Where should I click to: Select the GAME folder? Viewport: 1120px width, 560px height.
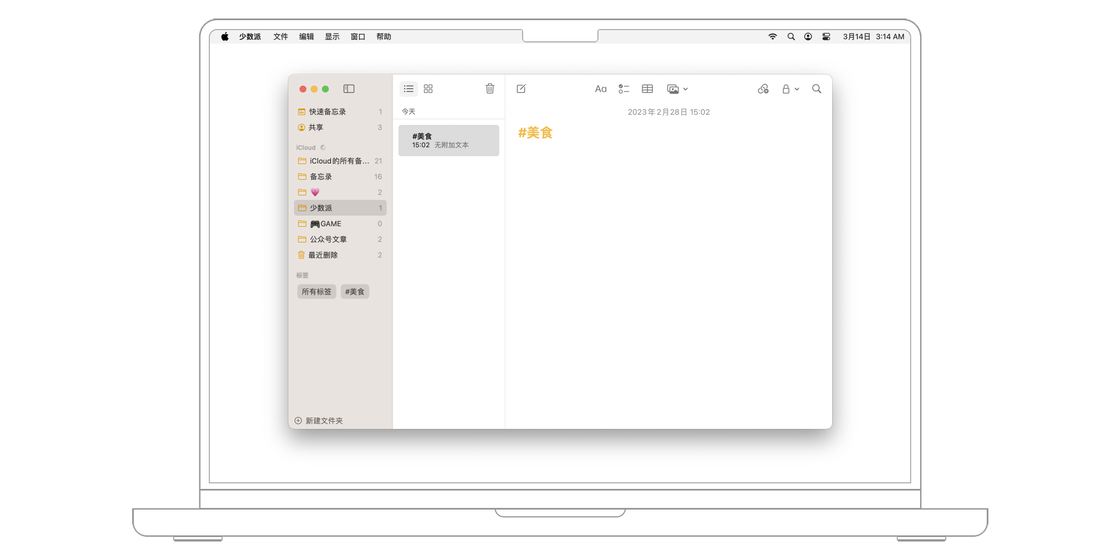pyautogui.click(x=340, y=224)
